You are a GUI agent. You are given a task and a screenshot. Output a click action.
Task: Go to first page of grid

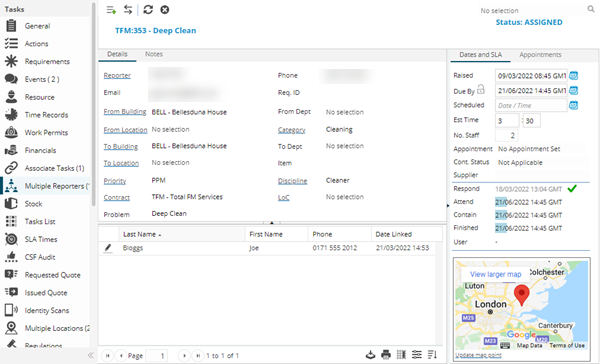108,356
